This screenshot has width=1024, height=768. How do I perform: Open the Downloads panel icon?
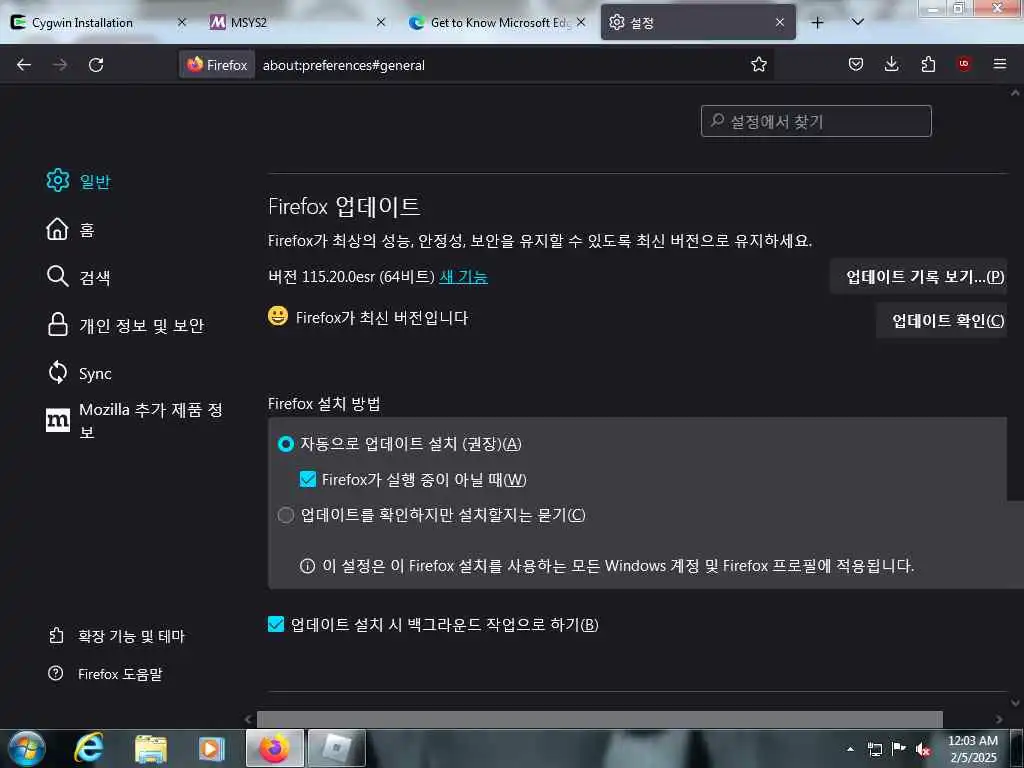click(891, 64)
